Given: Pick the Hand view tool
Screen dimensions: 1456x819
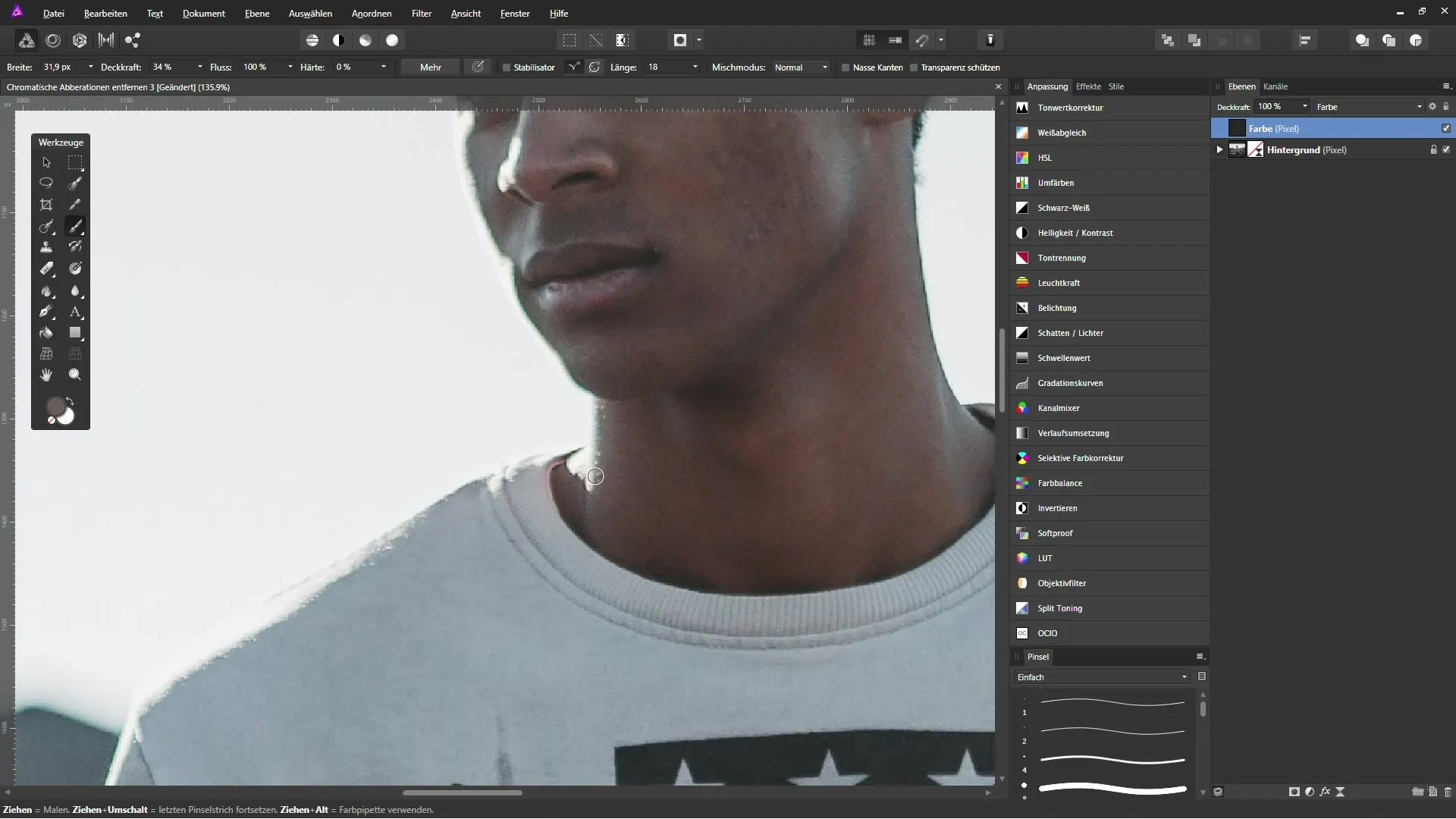Looking at the screenshot, I should pos(46,375).
